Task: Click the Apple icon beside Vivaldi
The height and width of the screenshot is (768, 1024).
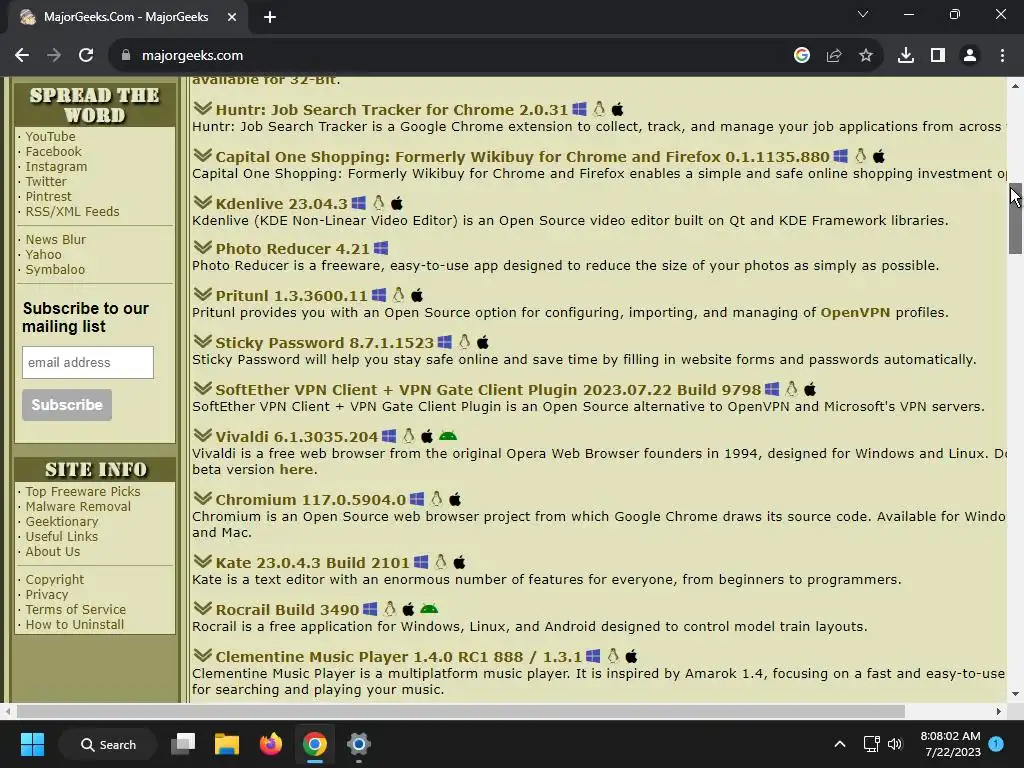Action: (427, 436)
